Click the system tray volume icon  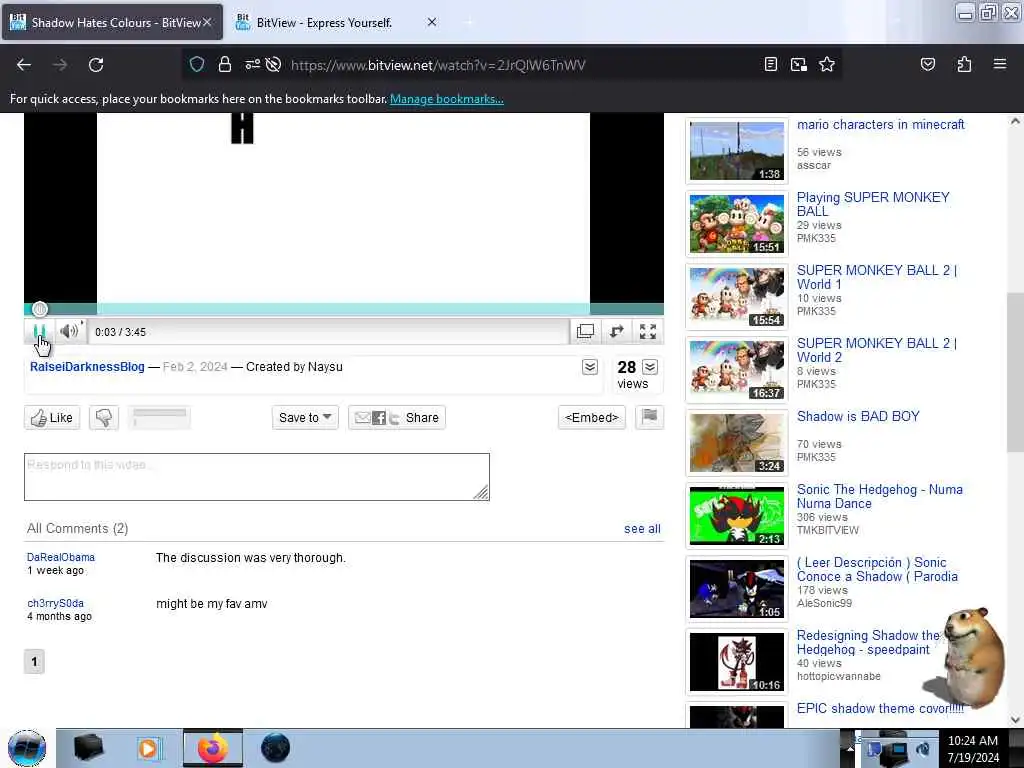(923, 748)
